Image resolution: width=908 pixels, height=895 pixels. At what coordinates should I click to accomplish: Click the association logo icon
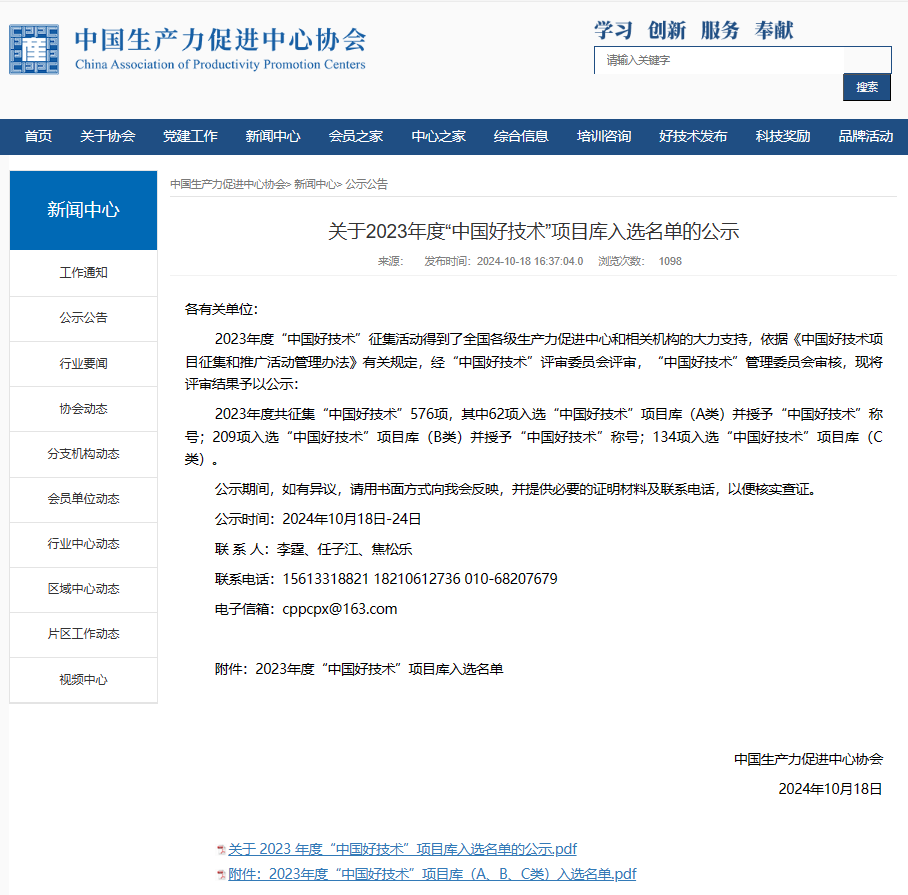[35, 49]
